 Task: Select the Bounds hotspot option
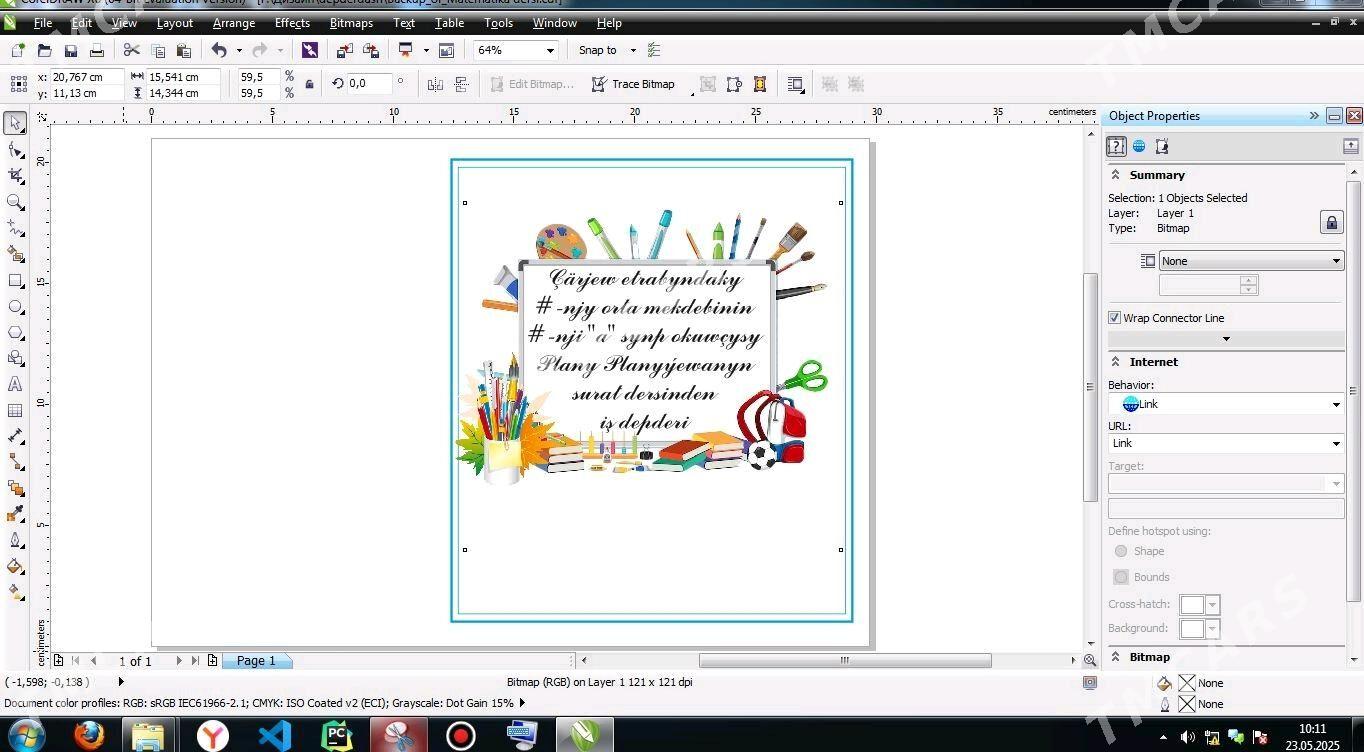point(1121,577)
